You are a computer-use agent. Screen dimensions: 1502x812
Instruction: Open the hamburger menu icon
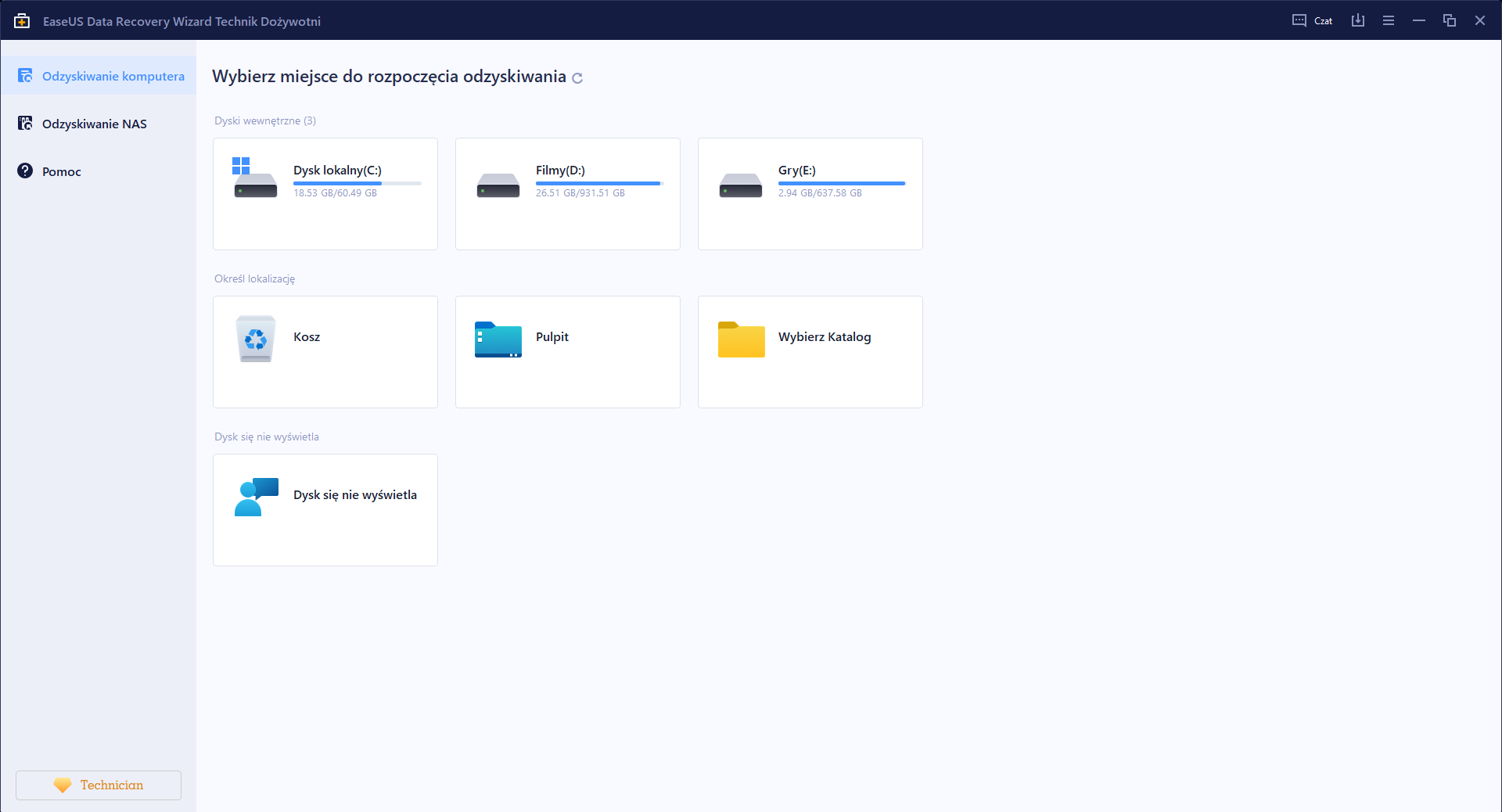[1389, 20]
